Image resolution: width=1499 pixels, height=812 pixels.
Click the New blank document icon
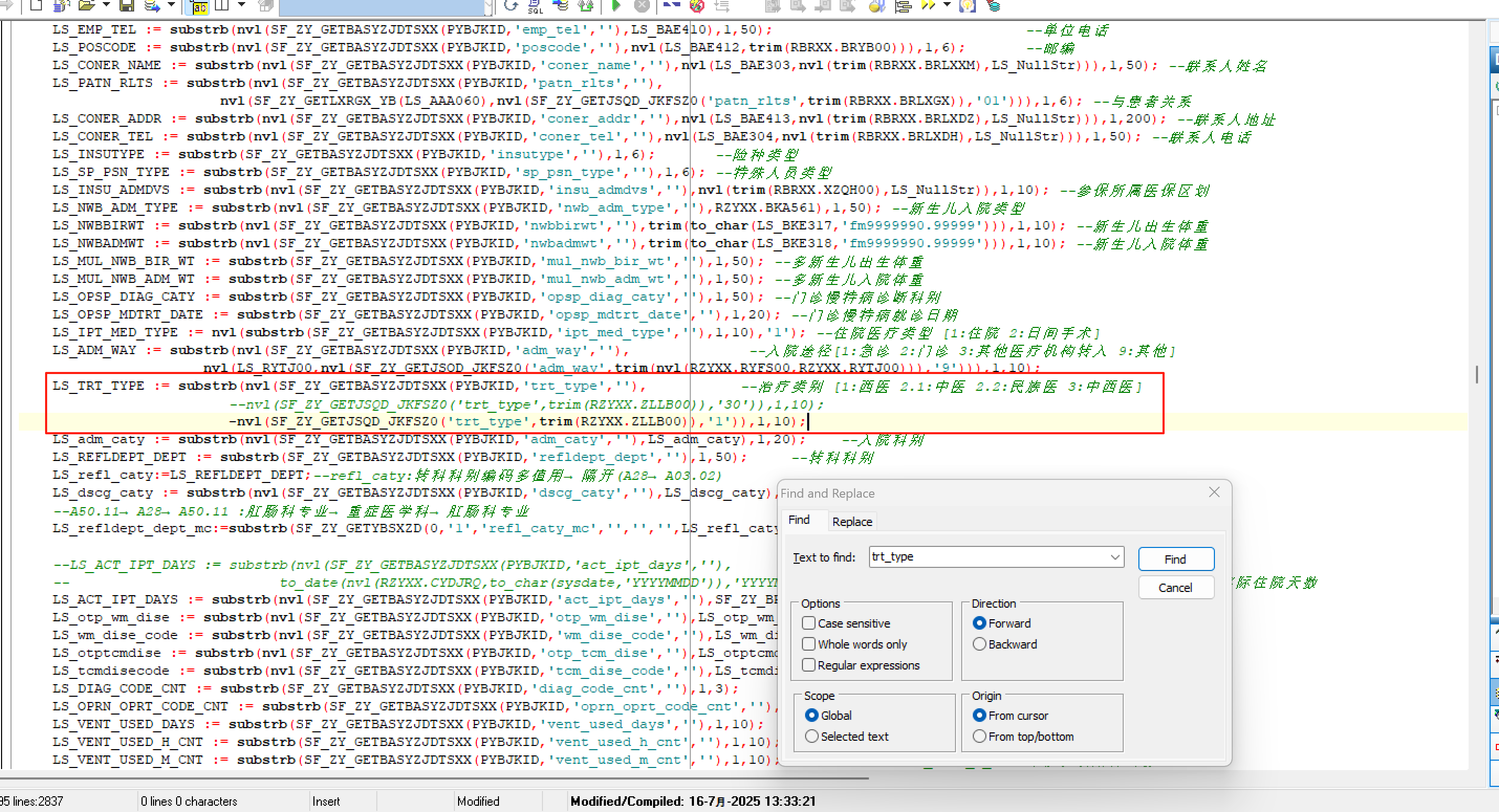[x=36, y=6]
